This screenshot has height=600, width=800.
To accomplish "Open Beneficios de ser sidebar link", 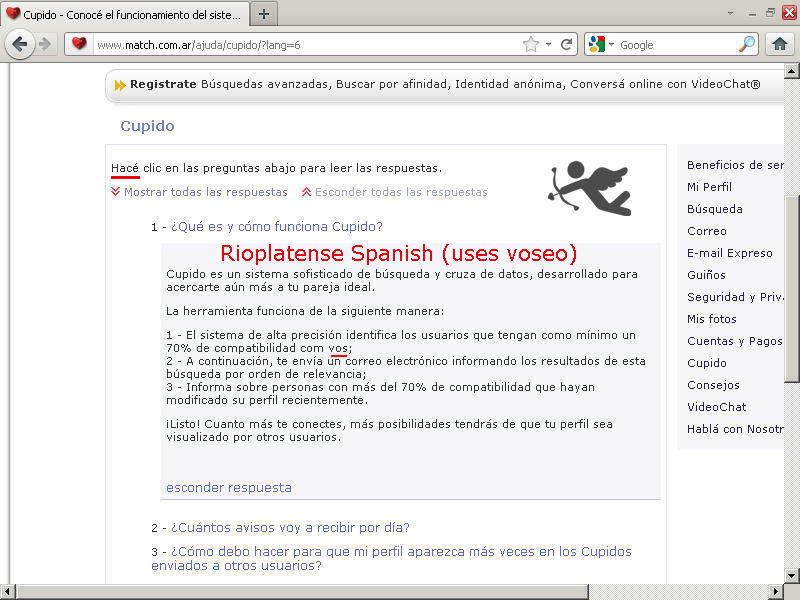I will [735, 165].
